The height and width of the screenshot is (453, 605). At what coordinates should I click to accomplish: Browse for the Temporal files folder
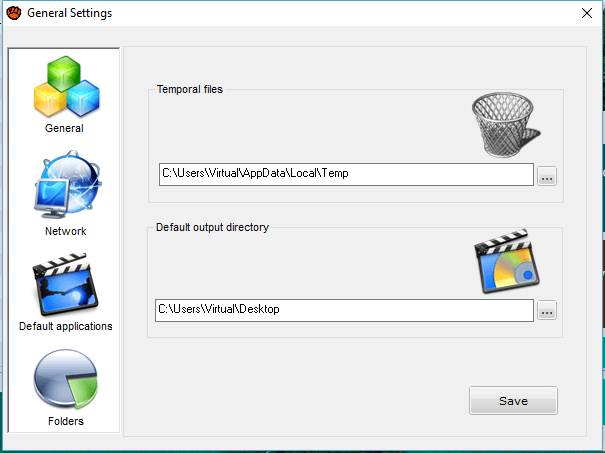(546, 176)
